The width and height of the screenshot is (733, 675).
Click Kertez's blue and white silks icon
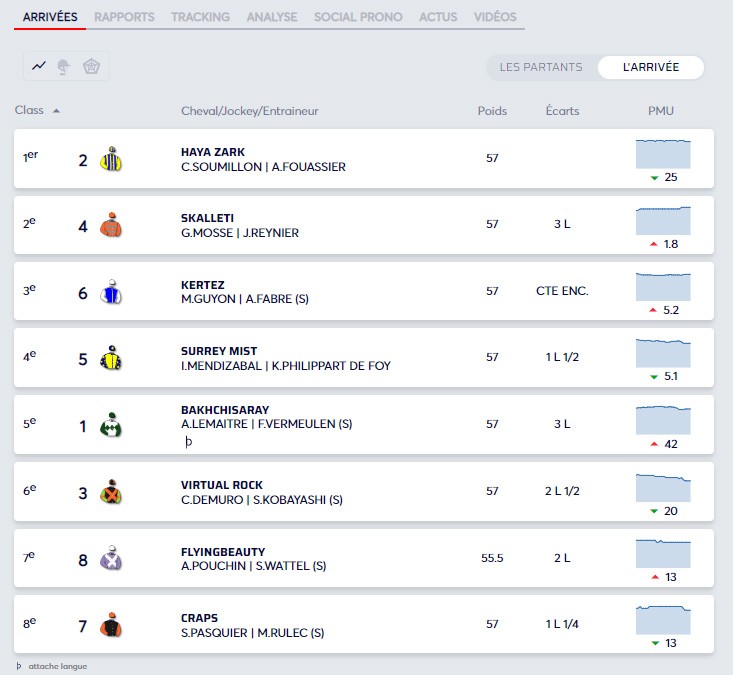(x=110, y=293)
